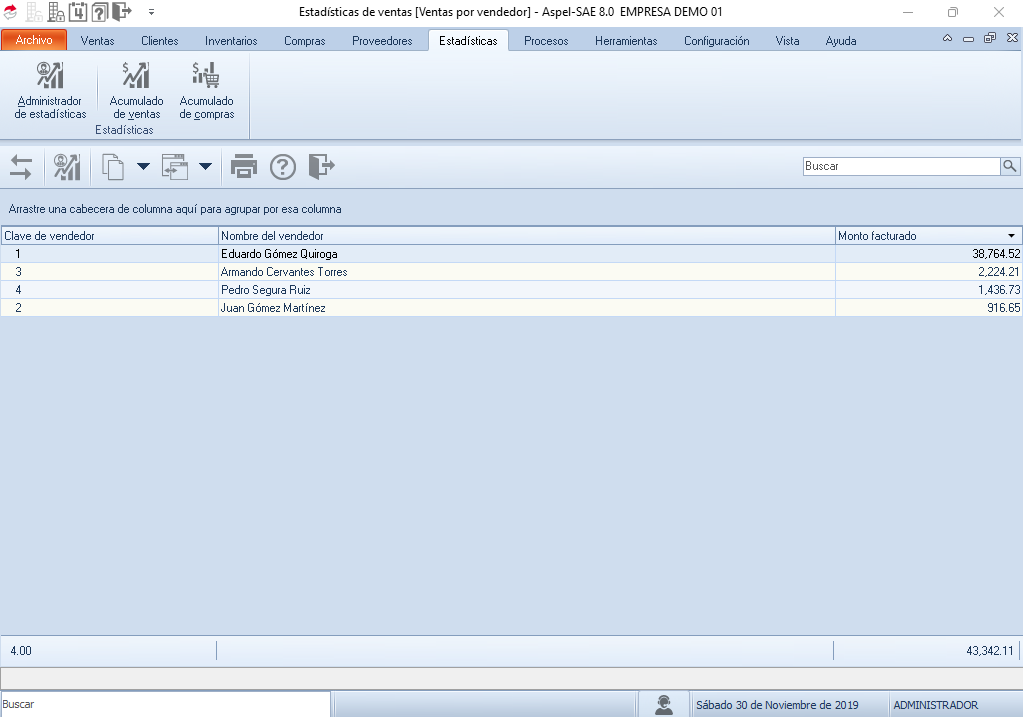Open the Archivo menu button

[x=34, y=41]
